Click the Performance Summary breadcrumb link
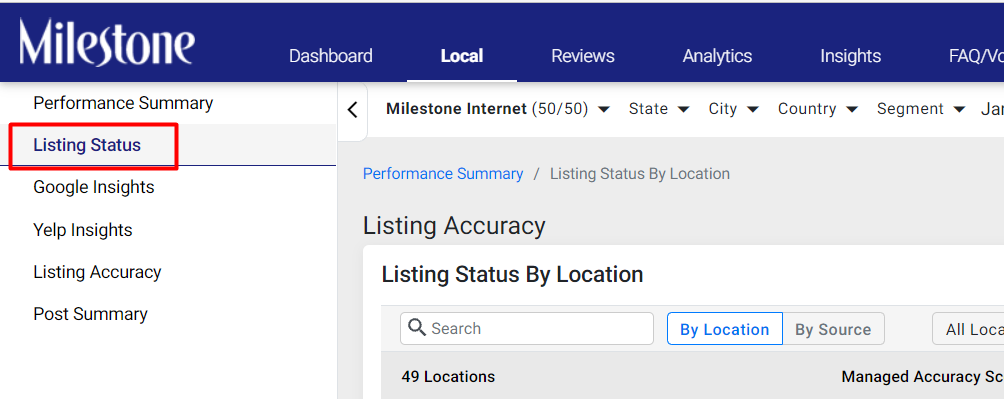 (x=443, y=174)
